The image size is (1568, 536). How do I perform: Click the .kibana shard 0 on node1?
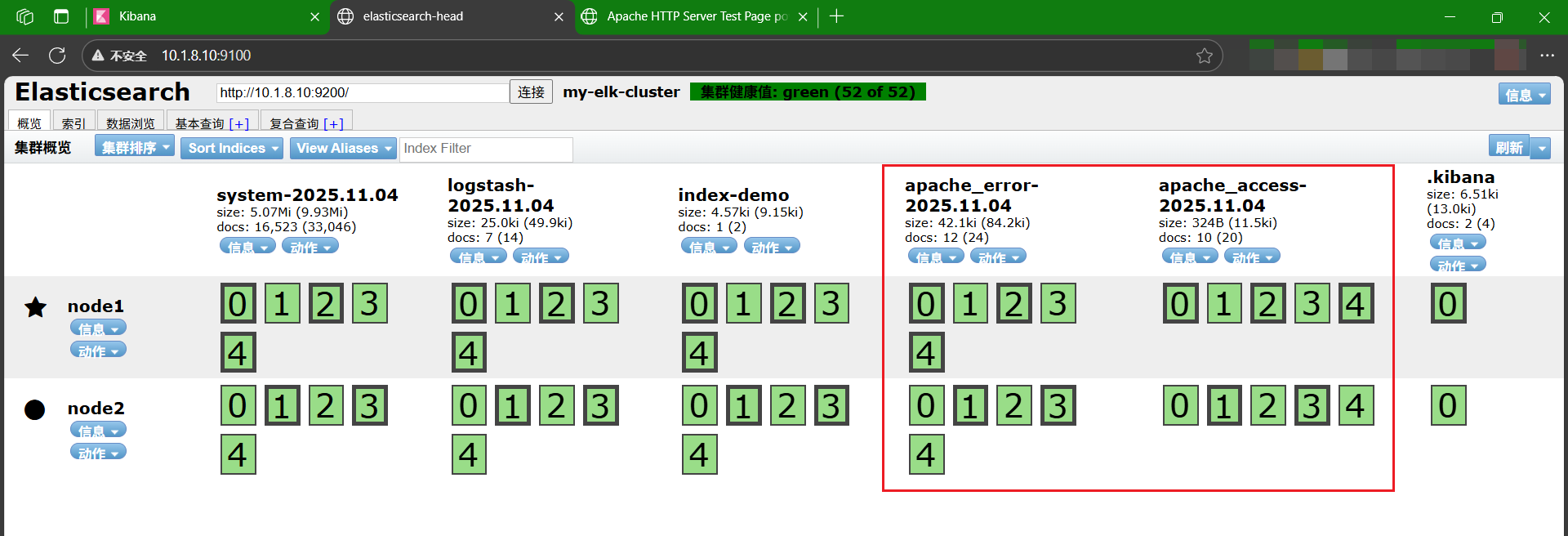pos(1449,304)
